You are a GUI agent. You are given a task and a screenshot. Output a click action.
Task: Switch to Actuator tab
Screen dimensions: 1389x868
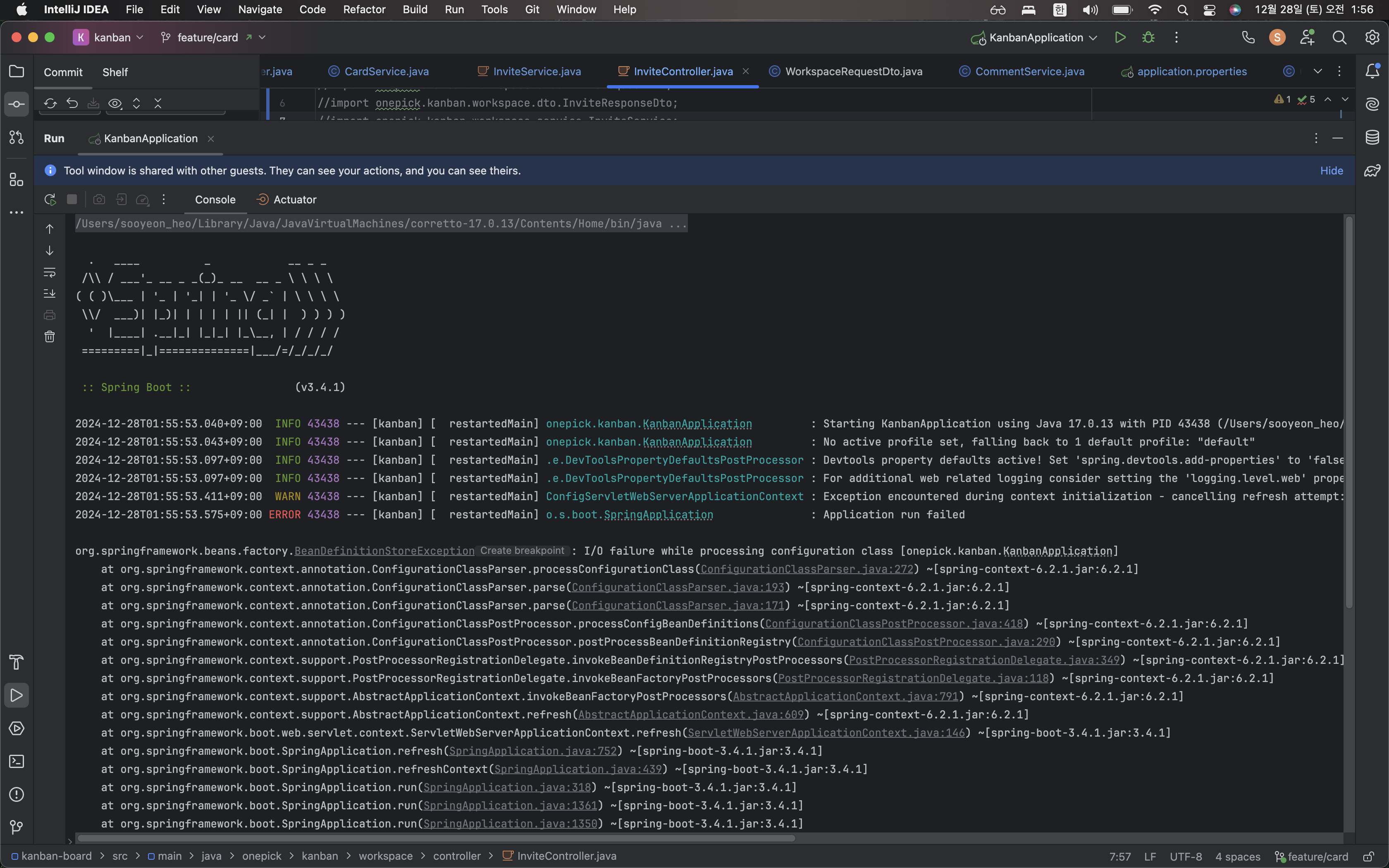286,200
